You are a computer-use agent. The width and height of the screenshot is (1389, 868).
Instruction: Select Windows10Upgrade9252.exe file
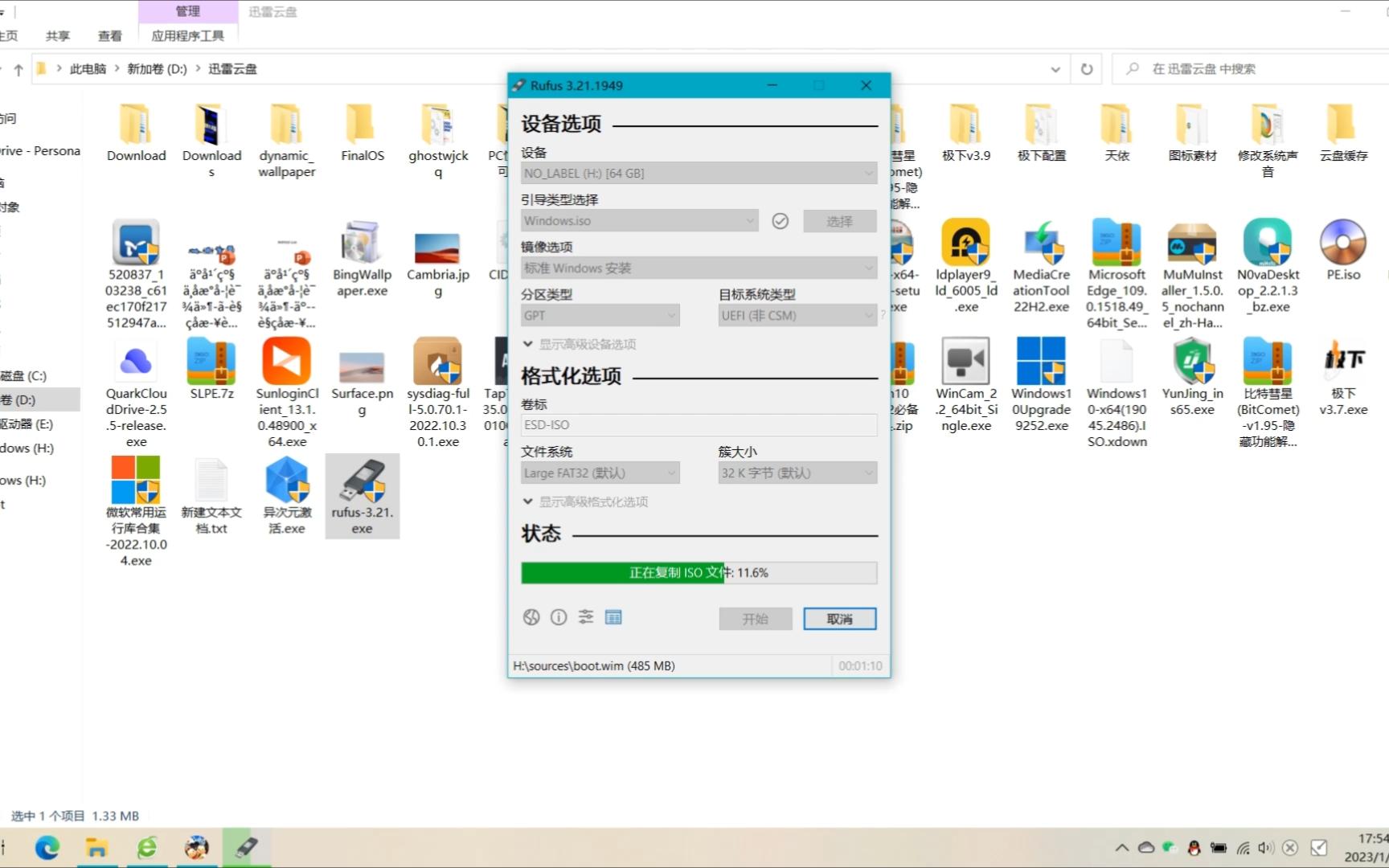click(x=1041, y=385)
